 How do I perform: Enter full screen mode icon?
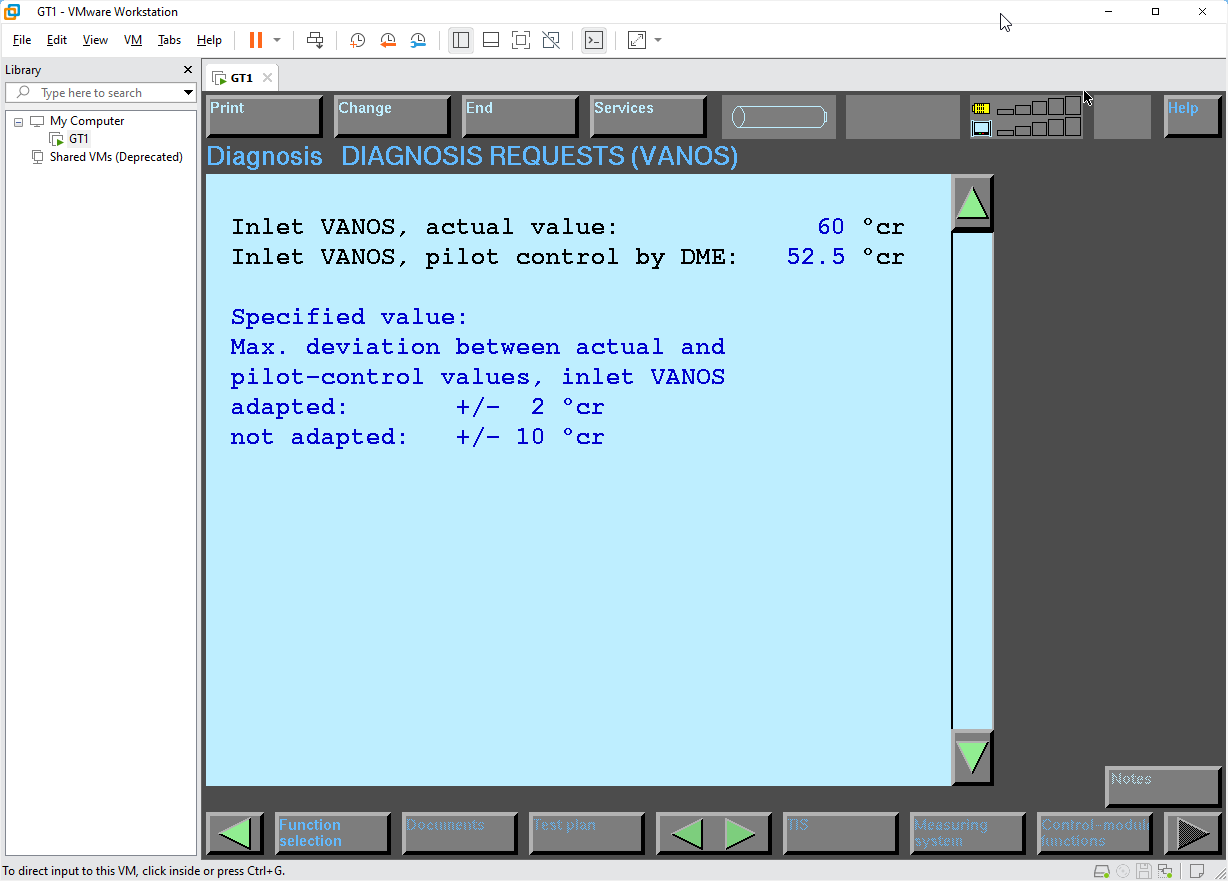click(520, 40)
